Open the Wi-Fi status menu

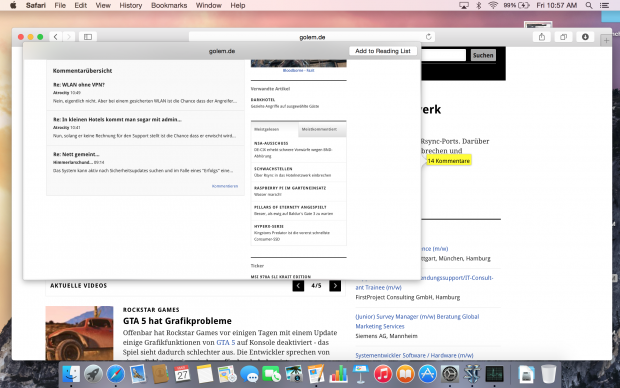[x=493, y=5]
